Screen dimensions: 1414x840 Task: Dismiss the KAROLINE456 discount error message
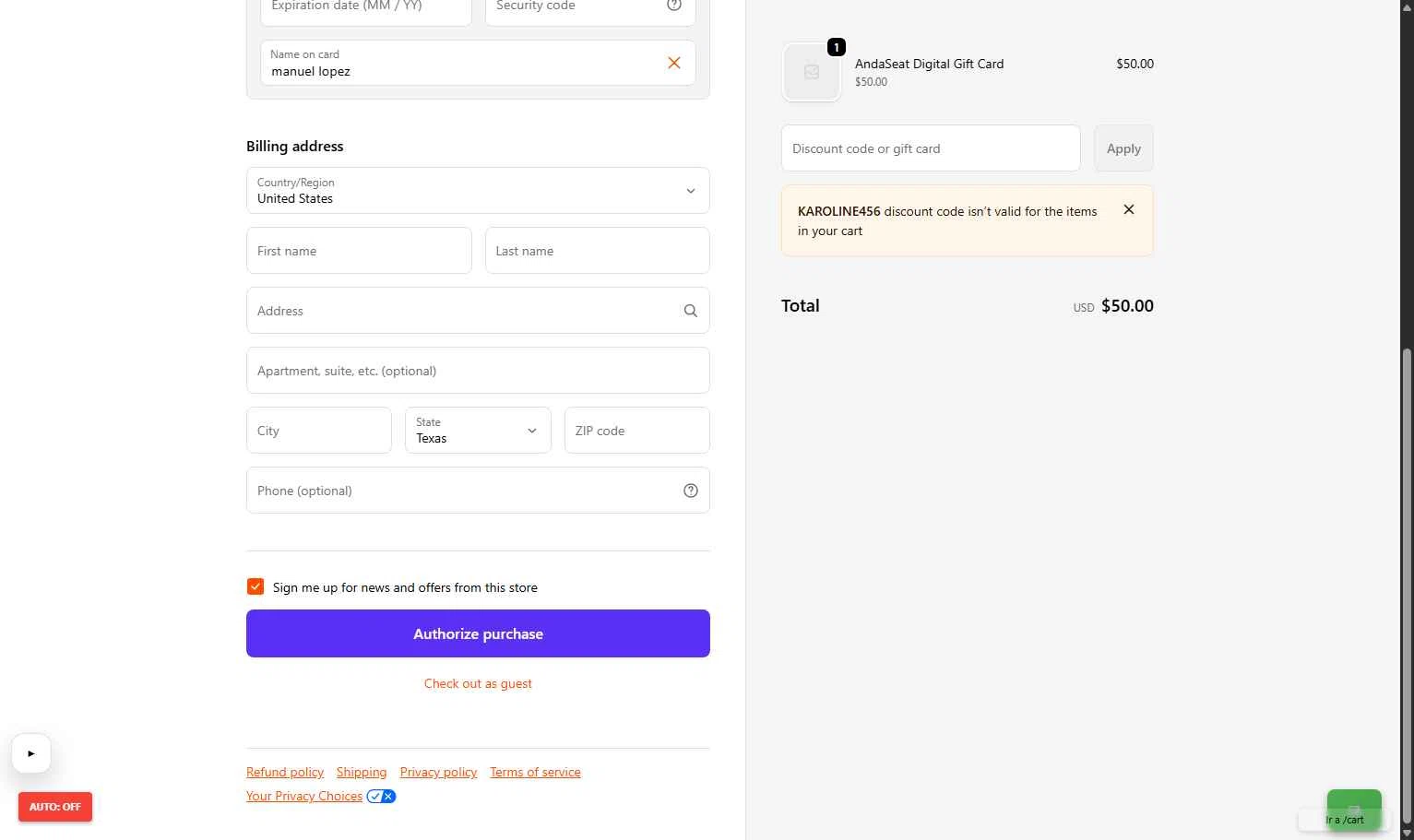coord(1128,210)
